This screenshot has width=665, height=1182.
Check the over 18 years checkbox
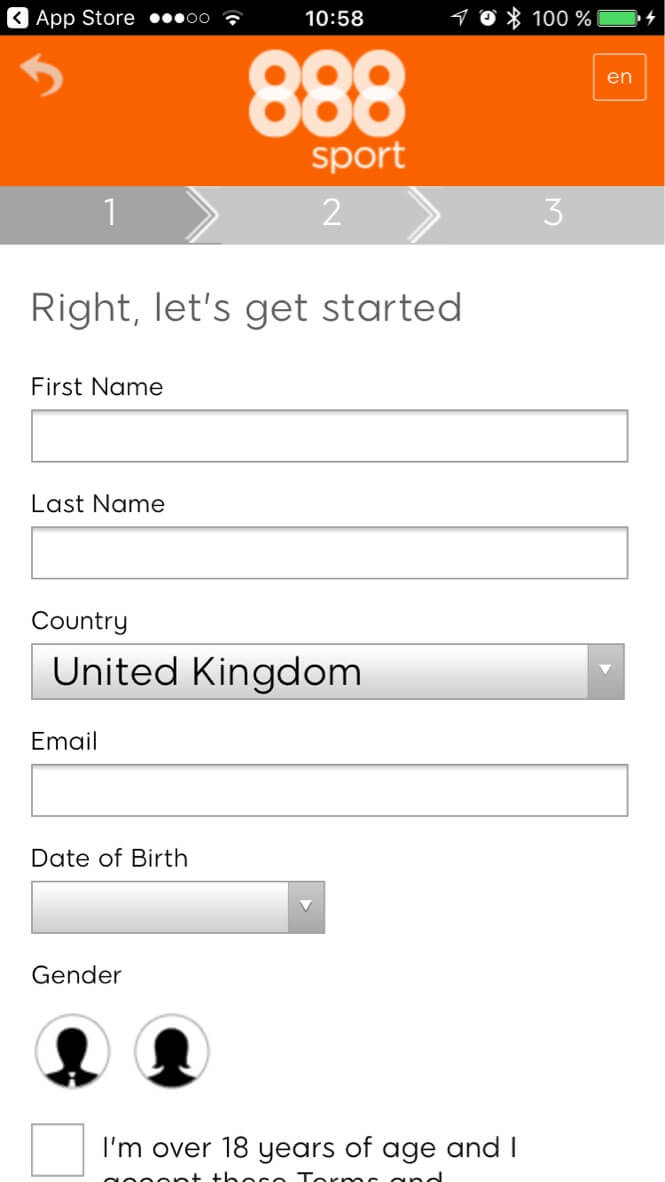(57, 1150)
